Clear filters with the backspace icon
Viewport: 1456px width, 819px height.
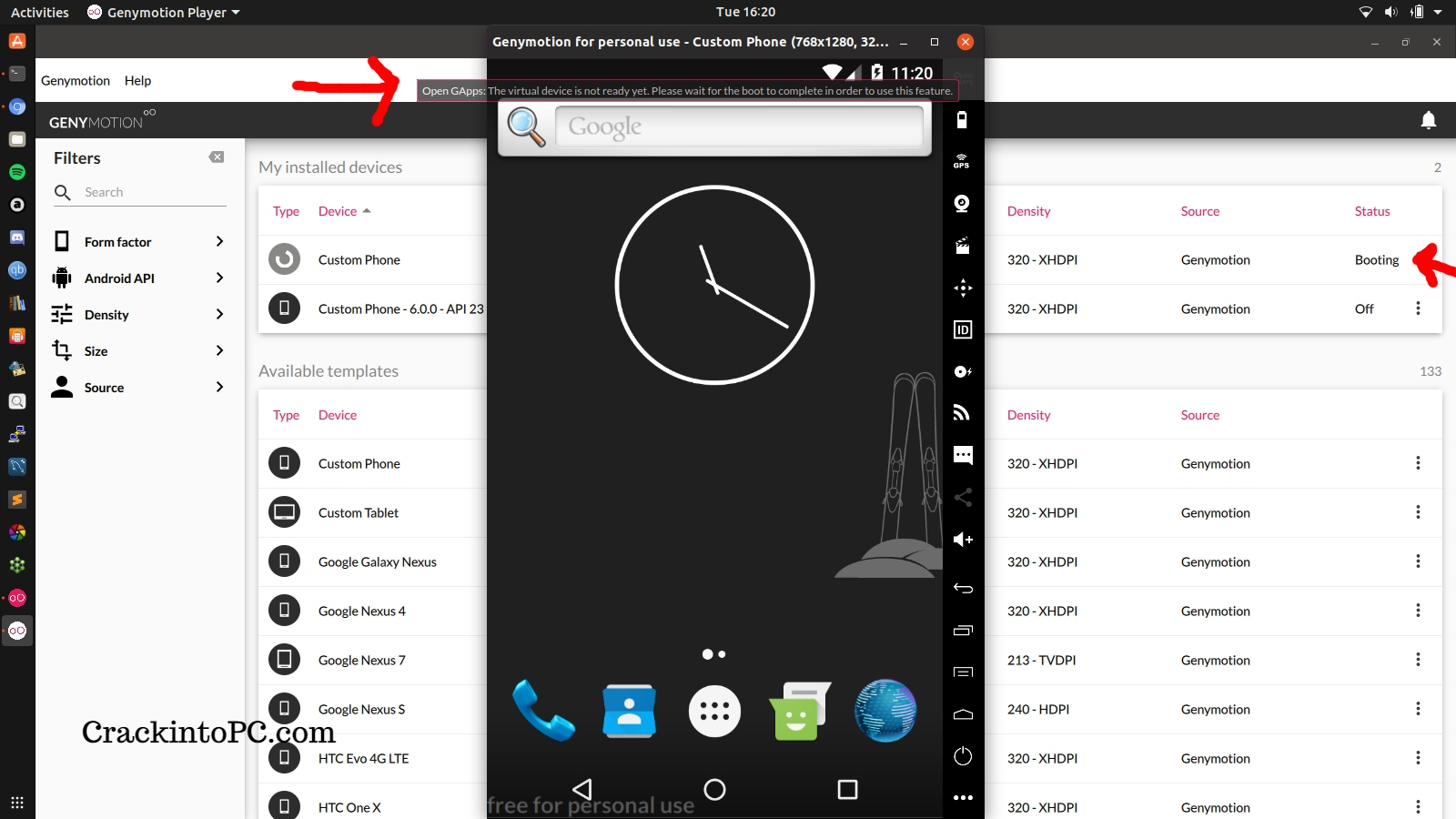217,157
